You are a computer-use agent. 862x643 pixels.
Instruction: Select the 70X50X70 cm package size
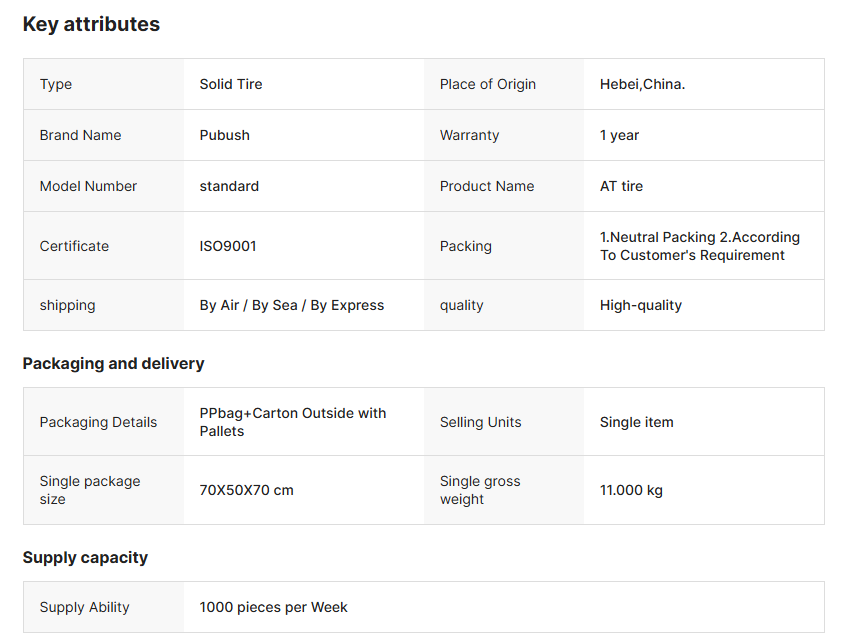coord(247,490)
